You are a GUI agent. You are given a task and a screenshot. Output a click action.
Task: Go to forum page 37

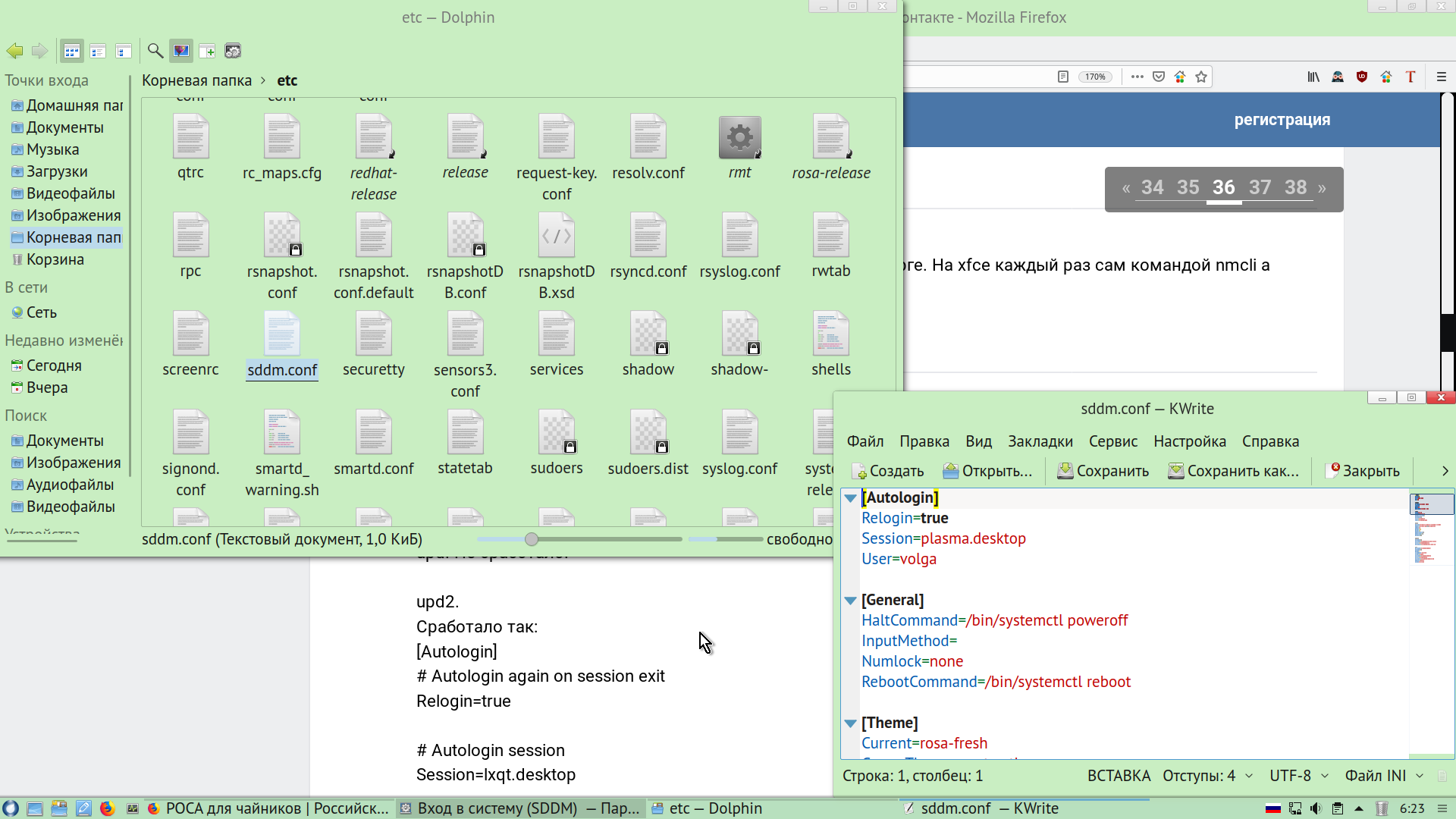tap(1260, 187)
